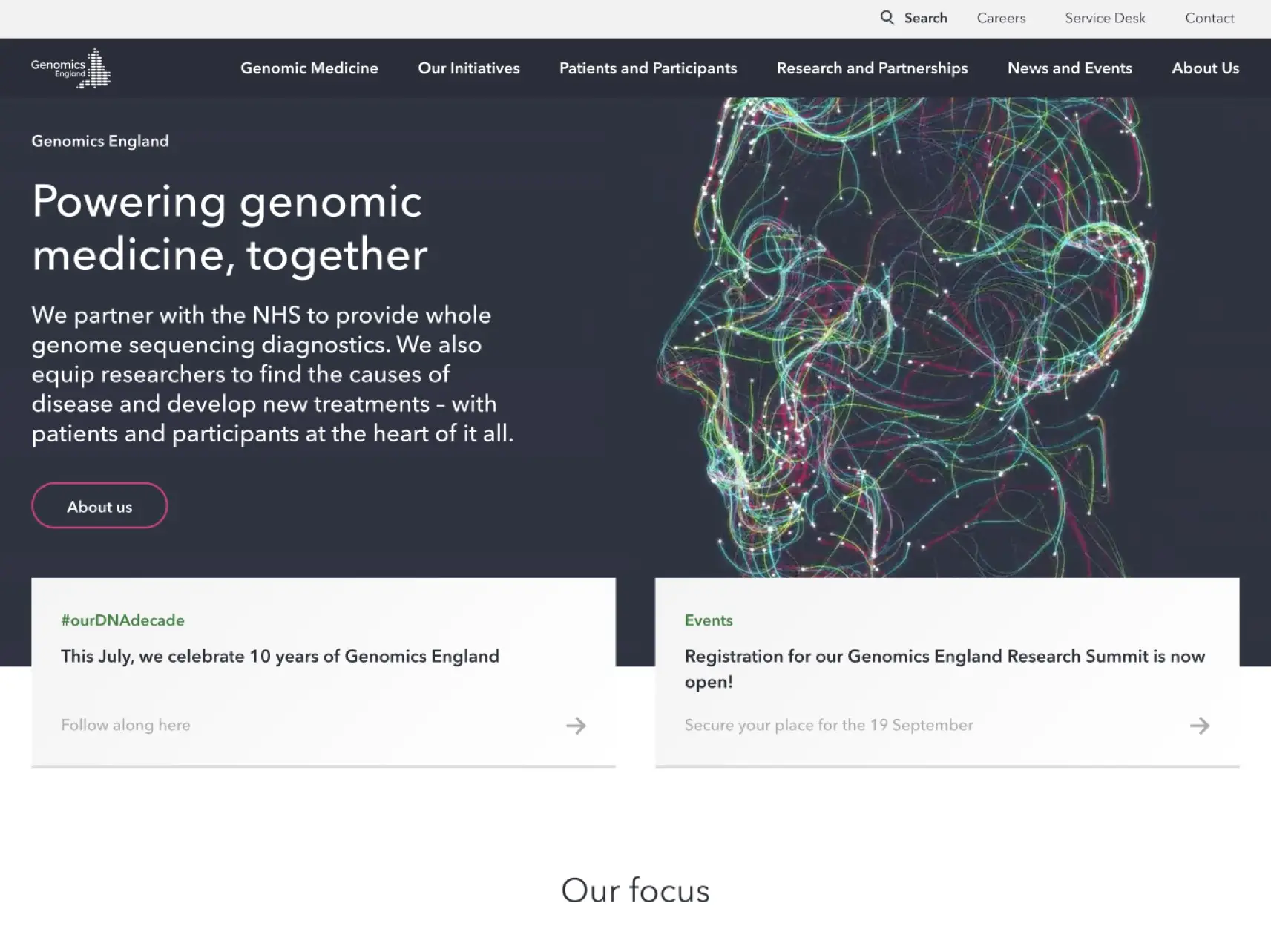Open '10 years of Genomics England' card
Viewport: 1271px width, 952px height.
click(324, 672)
